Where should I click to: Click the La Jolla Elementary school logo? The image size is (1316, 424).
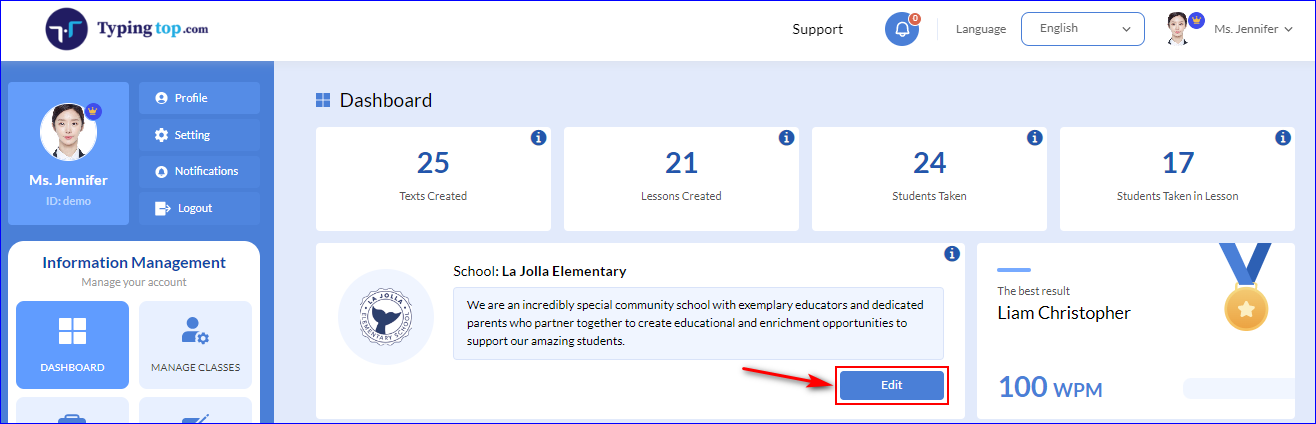coord(385,316)
